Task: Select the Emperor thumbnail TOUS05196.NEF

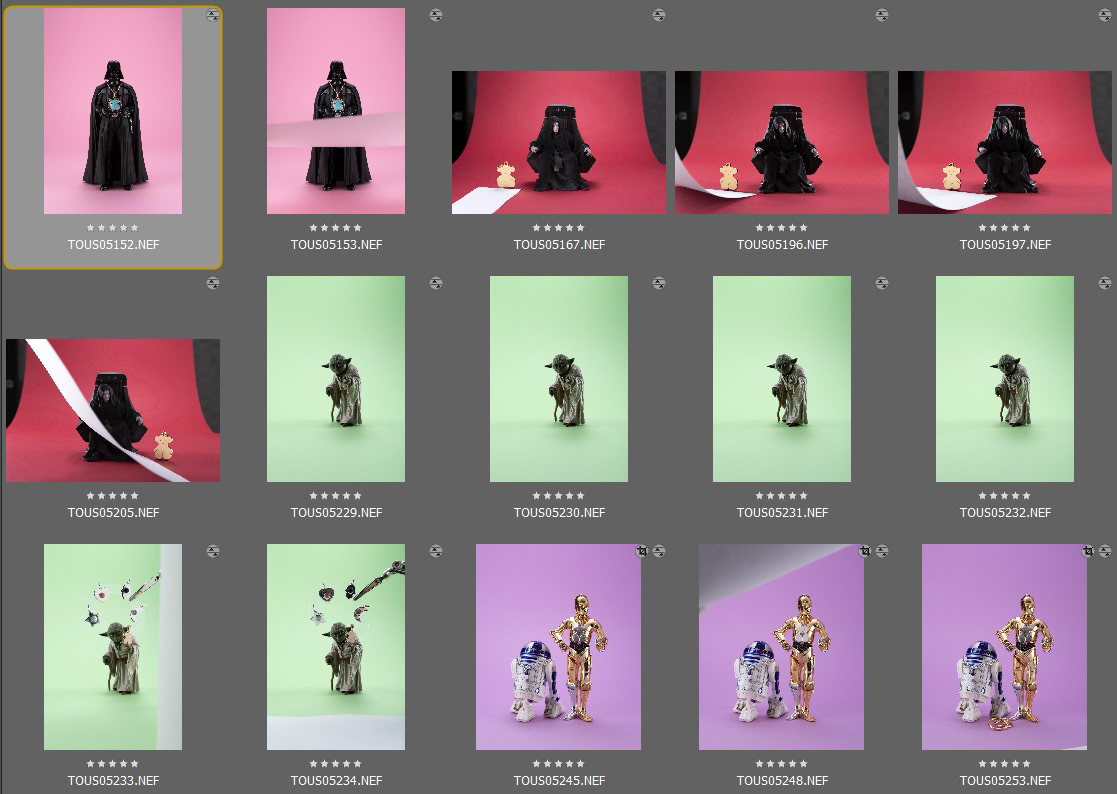Action: click(x=781, y=142)
